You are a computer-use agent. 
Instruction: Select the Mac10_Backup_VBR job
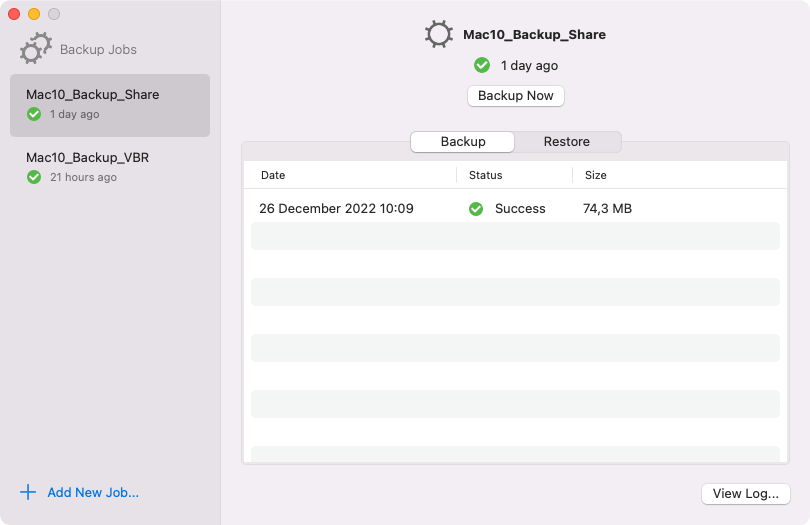(x=110, y=167)
